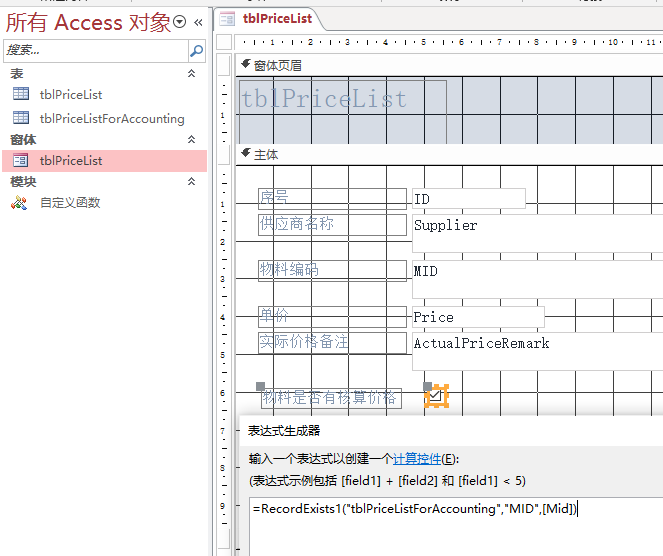
Task: Select the Supplier text box
Action: coord(537,233)
